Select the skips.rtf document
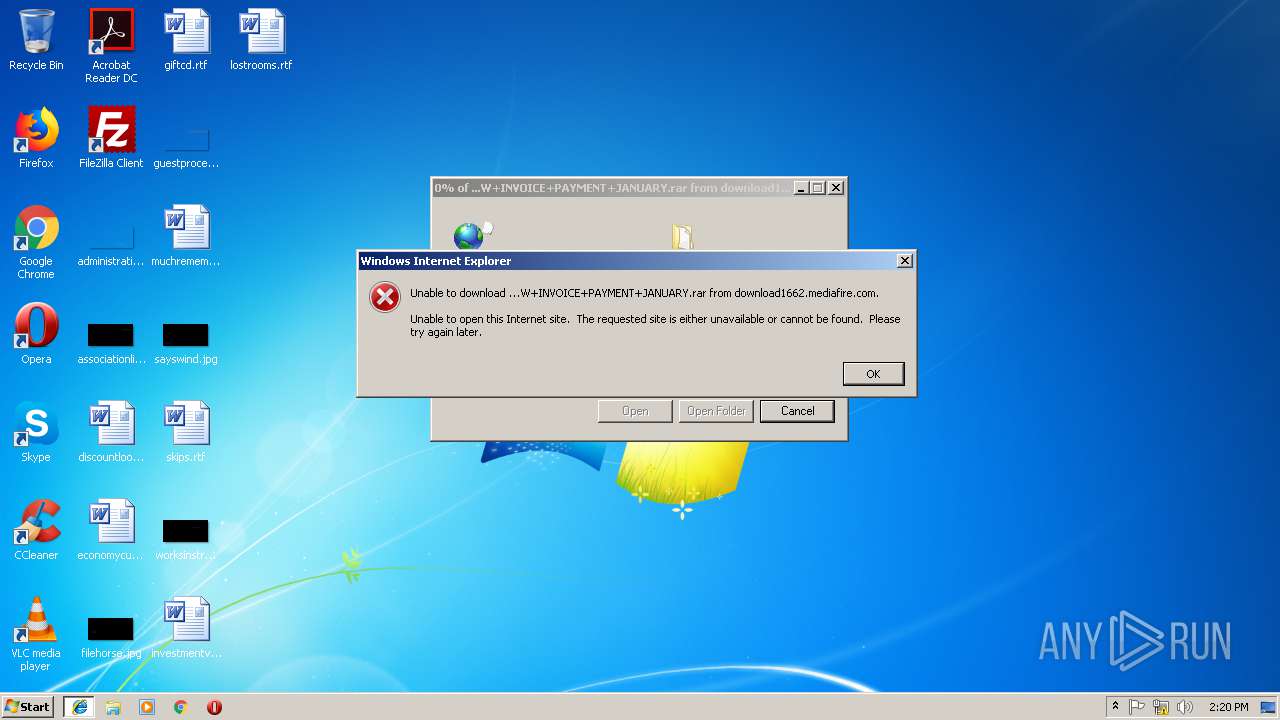 click(x=186, y=432)
